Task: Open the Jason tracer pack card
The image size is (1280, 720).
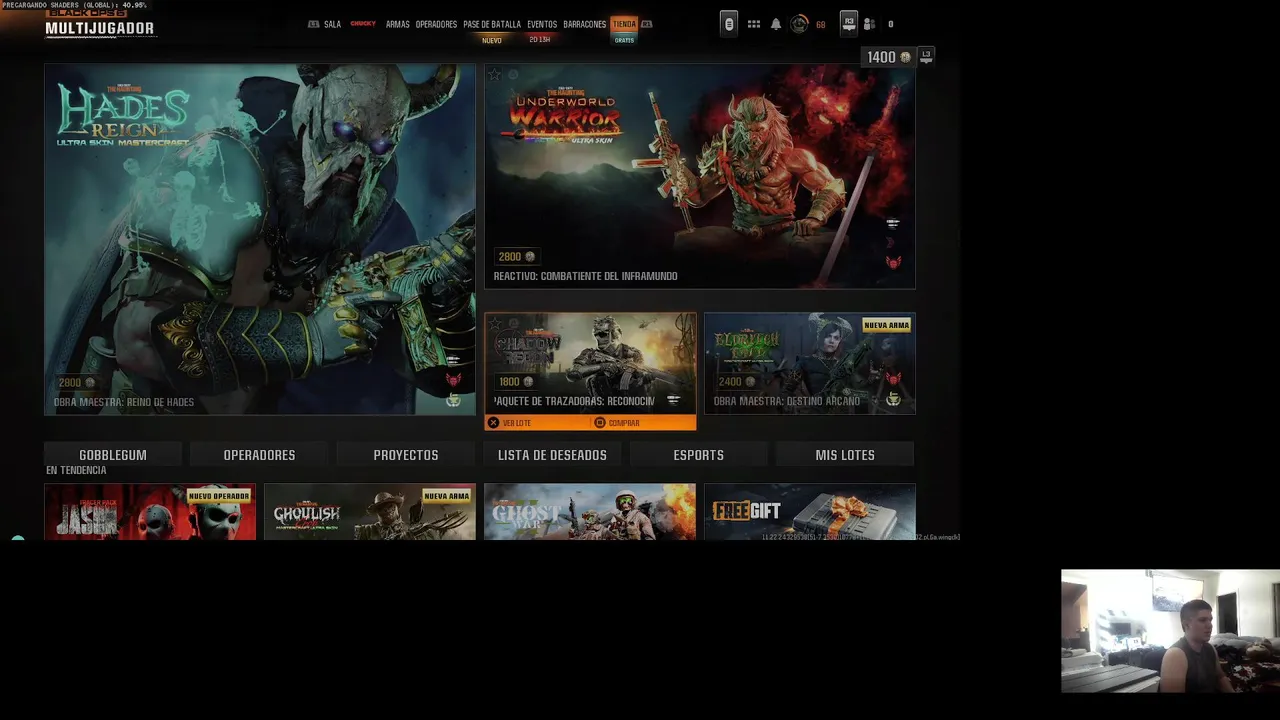Action: click(150, 512)
